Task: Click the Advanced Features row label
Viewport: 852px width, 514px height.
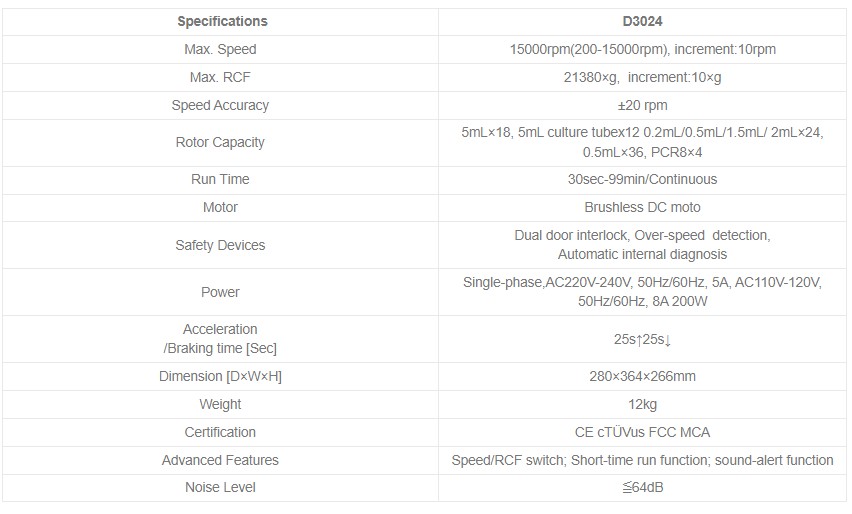Action: (x=220, y=460)
